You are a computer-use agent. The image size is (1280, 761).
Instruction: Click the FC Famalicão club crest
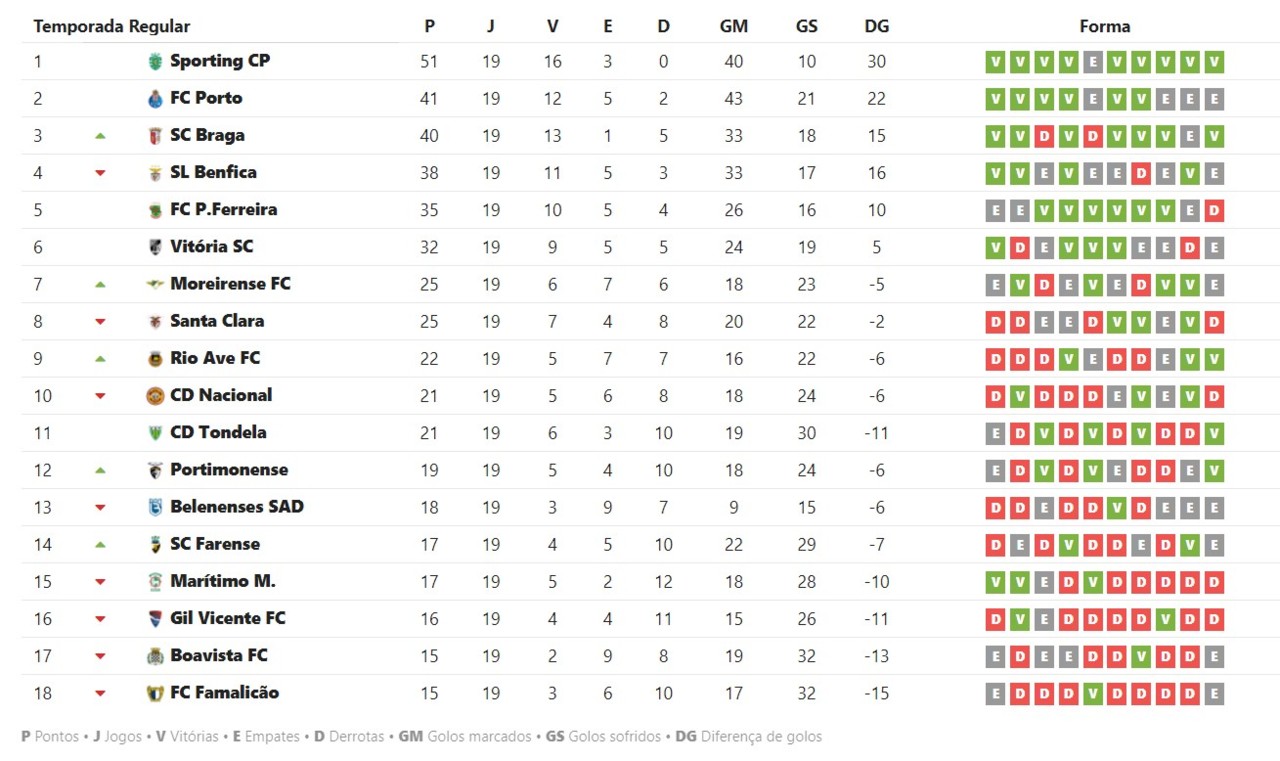[x=155, y=693]
